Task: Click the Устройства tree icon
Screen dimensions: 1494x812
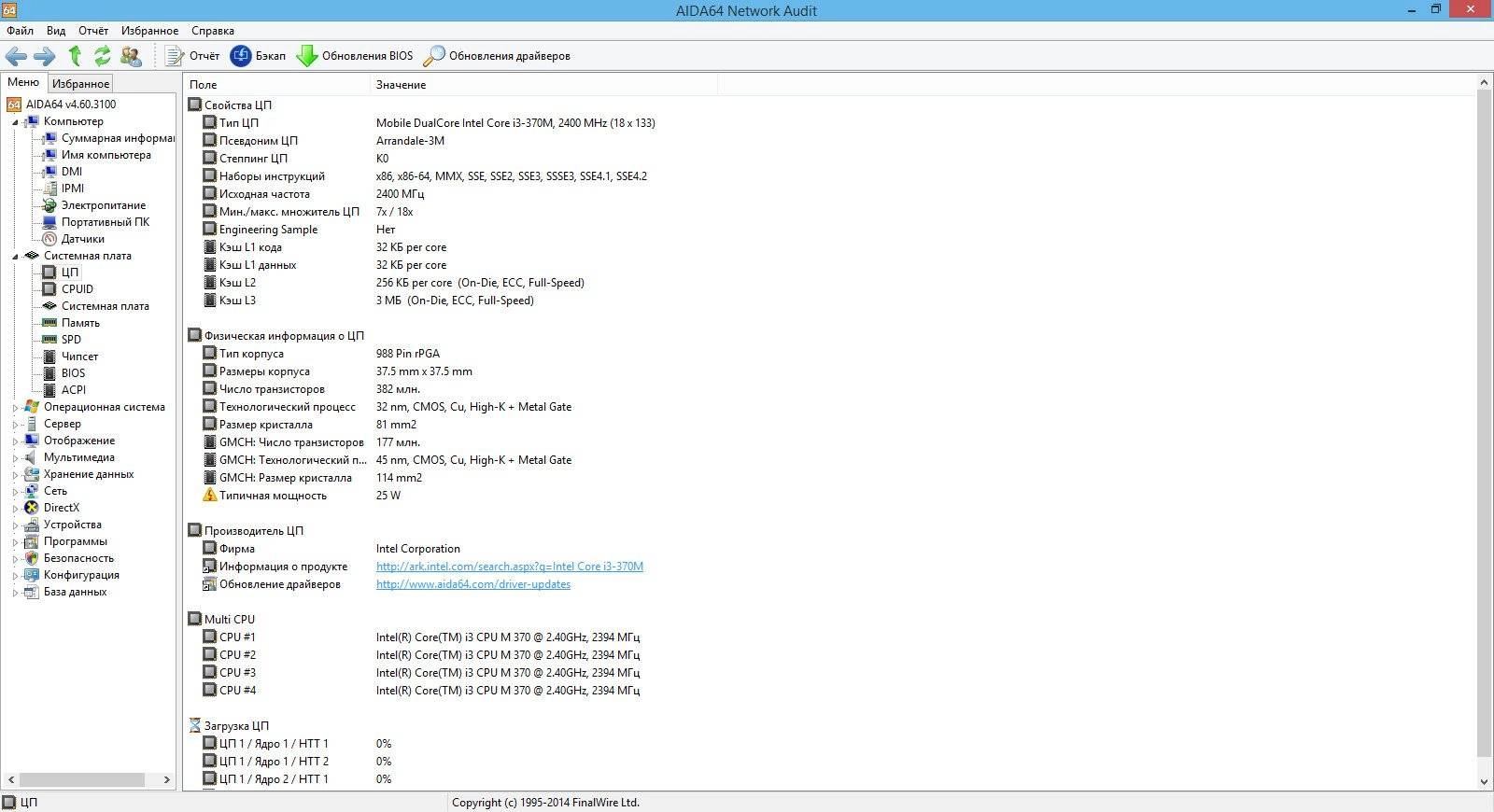Action: (x=31, y=525)
